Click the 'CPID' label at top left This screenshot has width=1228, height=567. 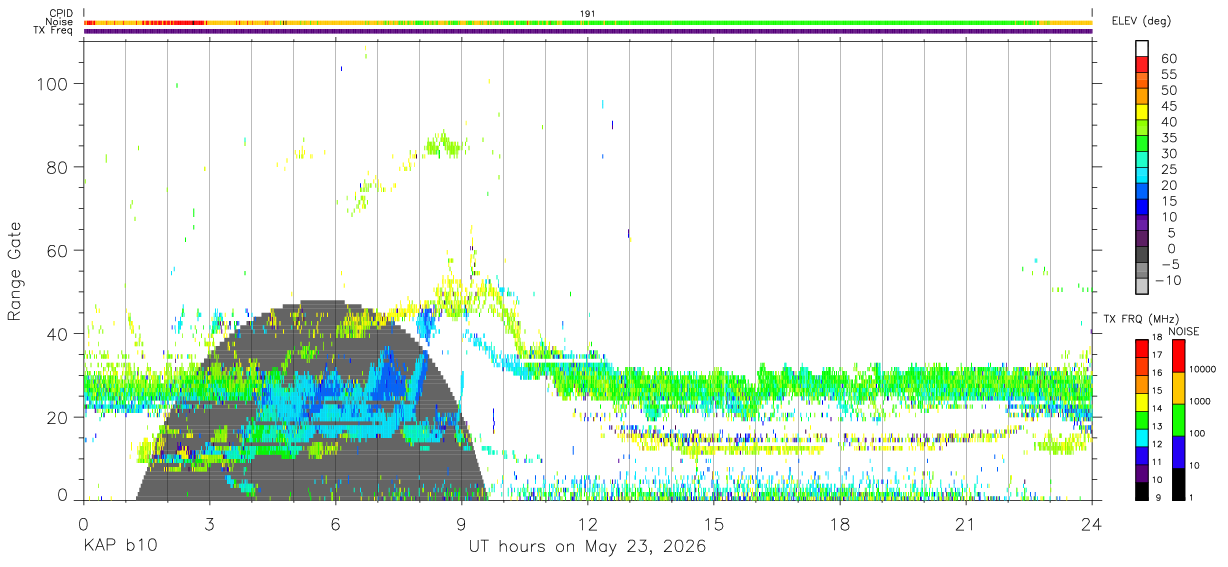[62, 13]
